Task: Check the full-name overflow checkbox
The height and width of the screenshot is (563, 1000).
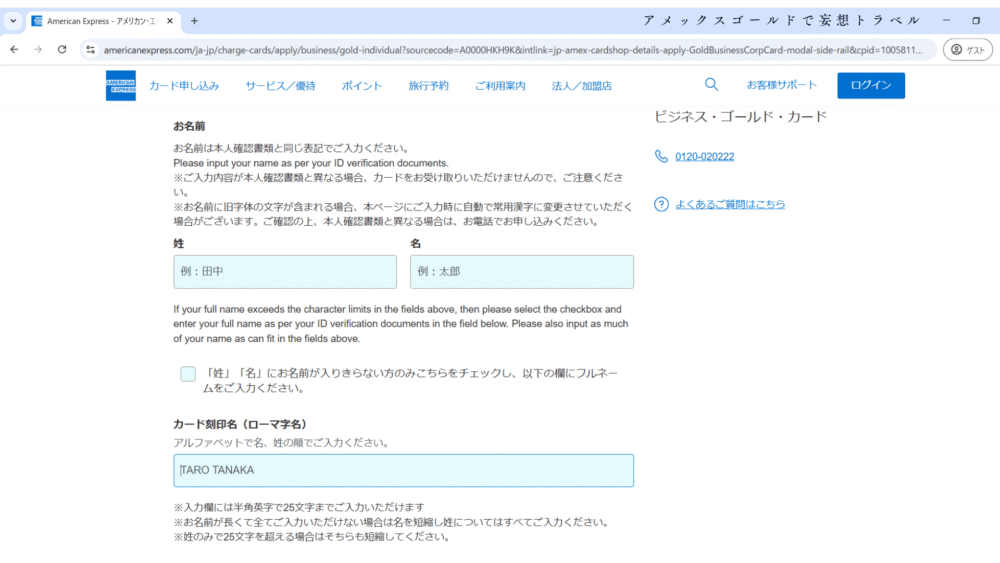Action: [x=188, y=374]
